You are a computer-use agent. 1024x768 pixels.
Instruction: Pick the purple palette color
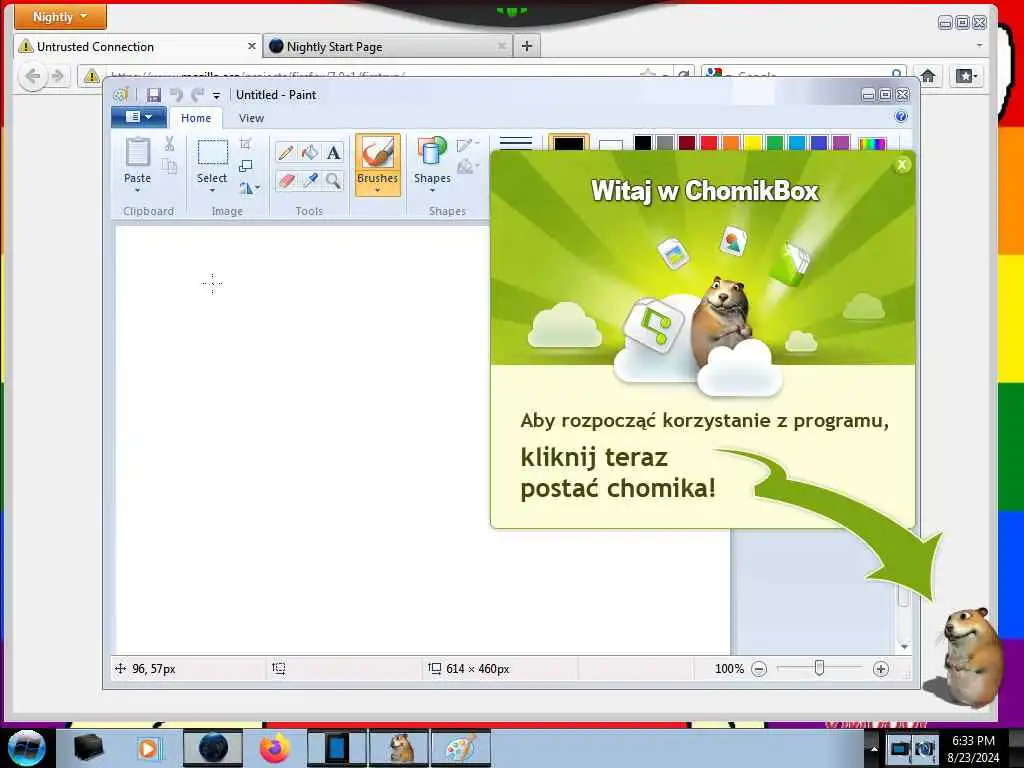tap(841, 143)
